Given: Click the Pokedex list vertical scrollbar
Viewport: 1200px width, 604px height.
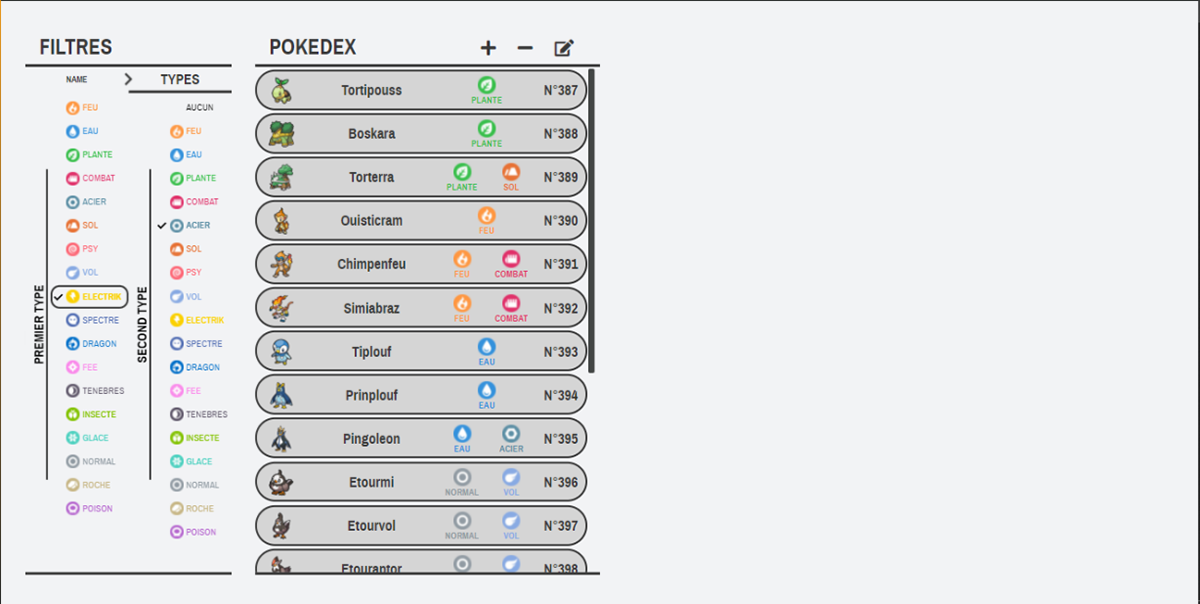Looking at the screenshot, I should tap(592, 220).
